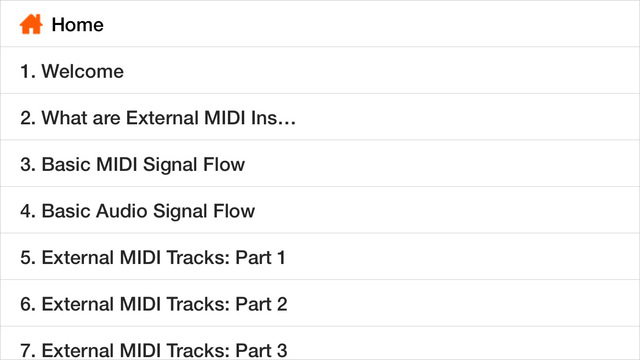This screenshot has width=640, height=360.
Task: Open External MIDI Tracks: Part 2
Action: point(320,303)
